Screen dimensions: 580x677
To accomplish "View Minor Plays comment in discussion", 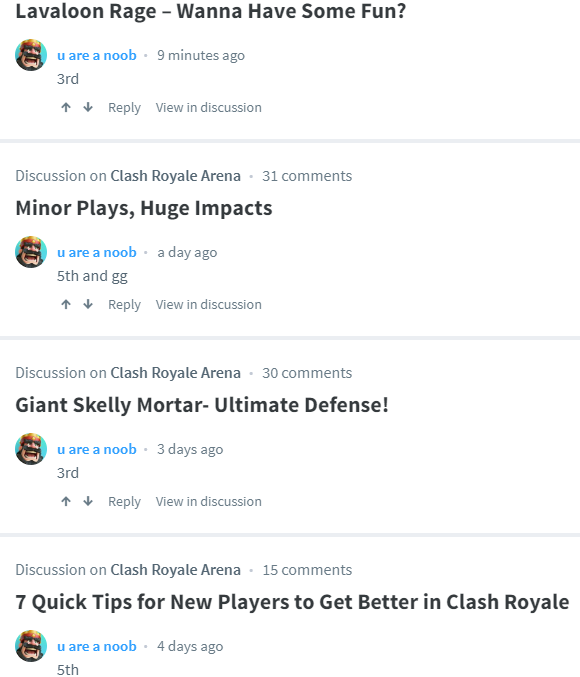I will 209,304.
